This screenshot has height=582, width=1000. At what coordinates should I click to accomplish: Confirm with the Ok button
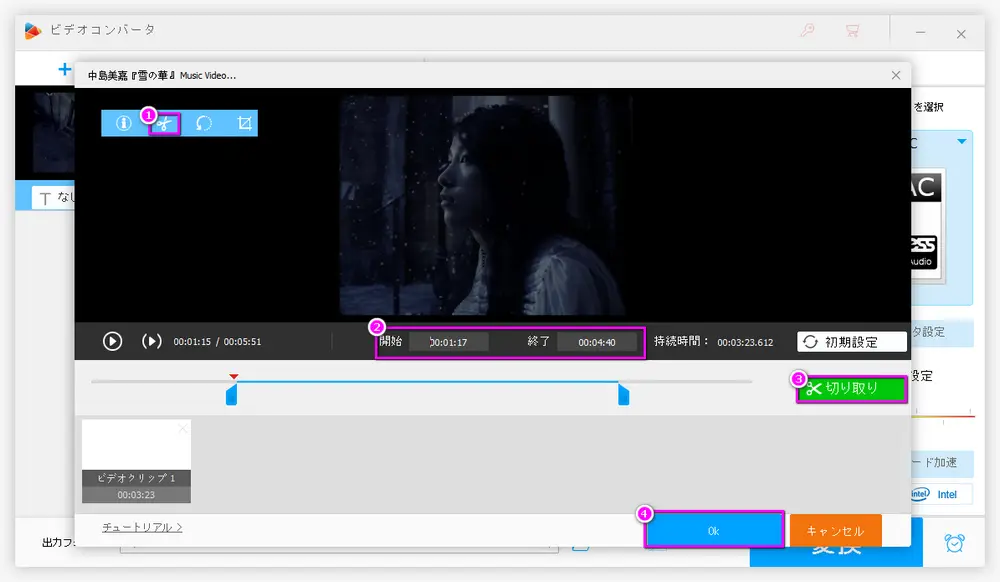(x=713, y=531)
